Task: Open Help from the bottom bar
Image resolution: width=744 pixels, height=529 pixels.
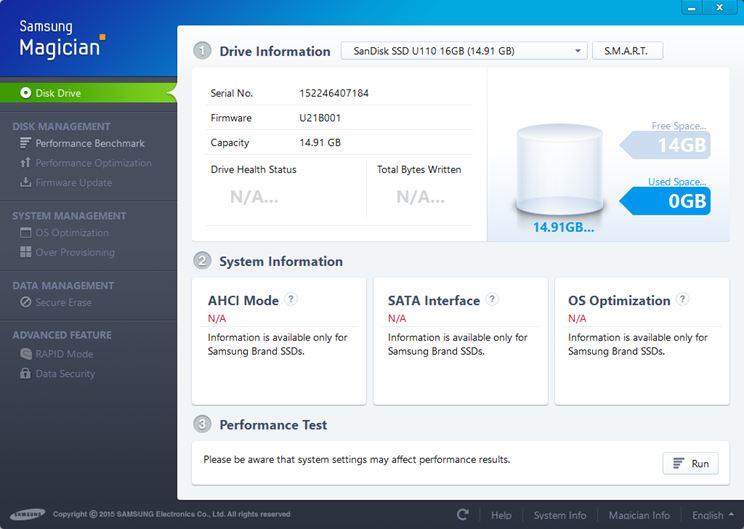Action: [x=501, y=515]
